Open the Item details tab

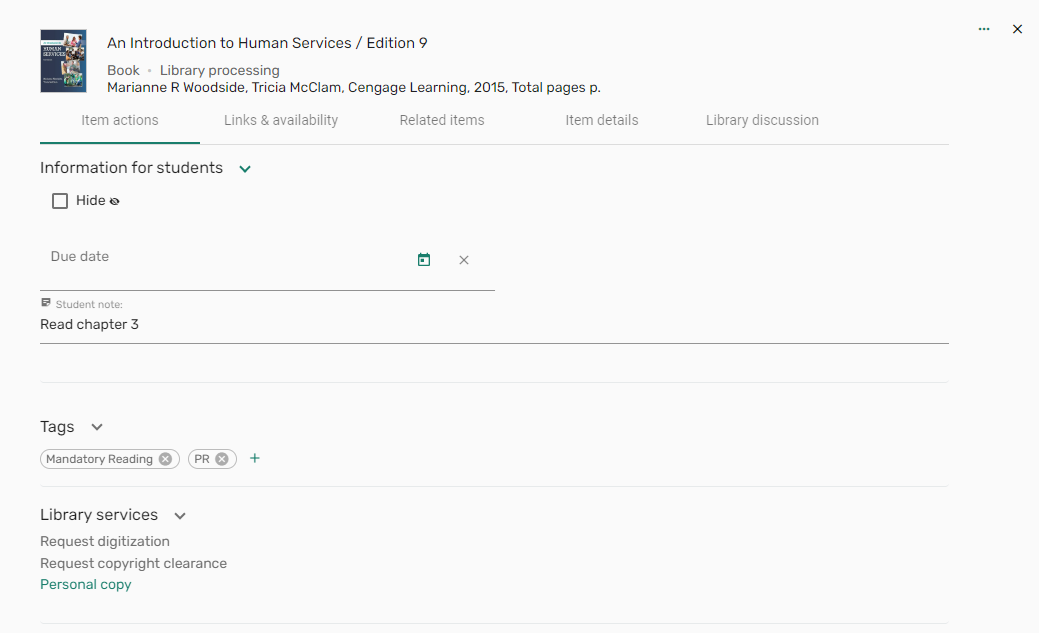(602, 120)
